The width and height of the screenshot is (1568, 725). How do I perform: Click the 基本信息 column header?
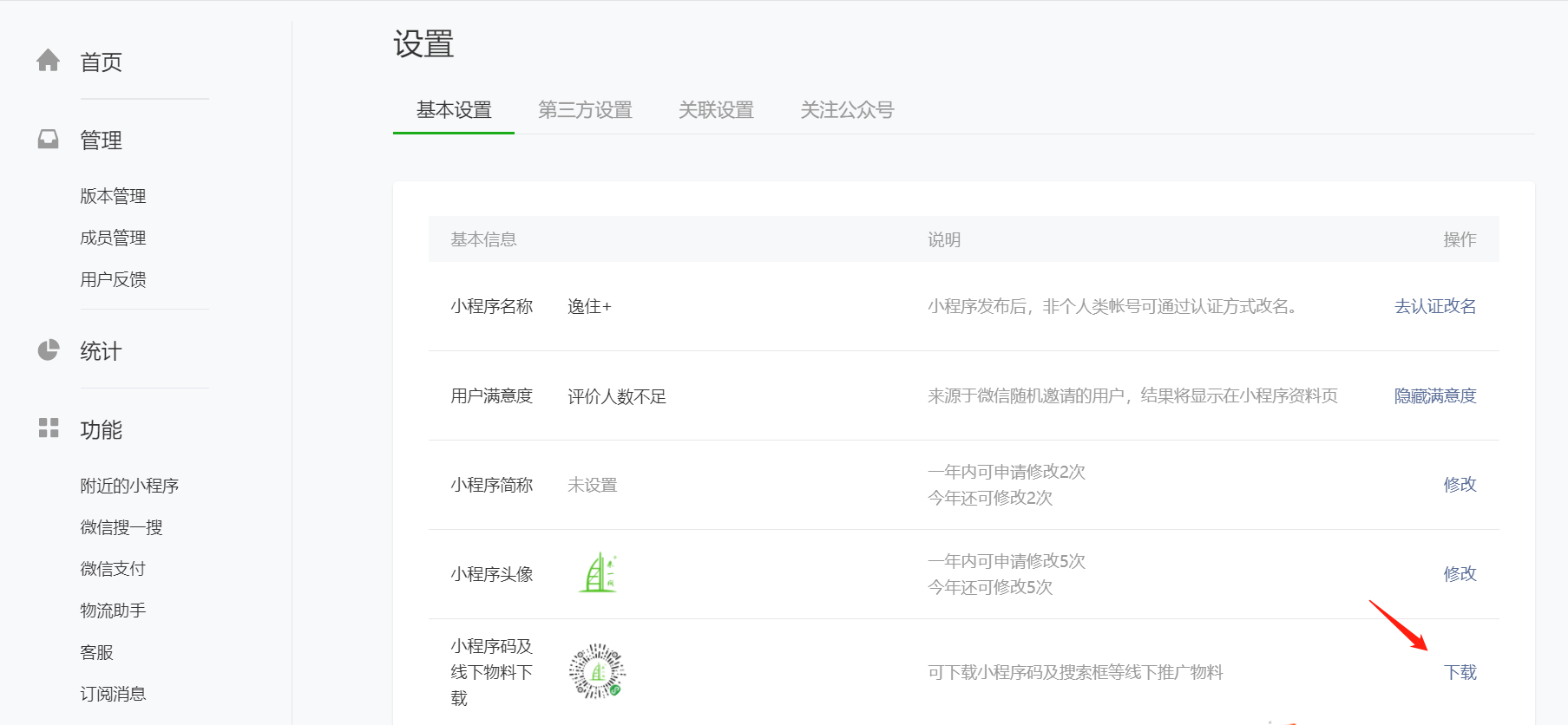(x=483, y=239)
